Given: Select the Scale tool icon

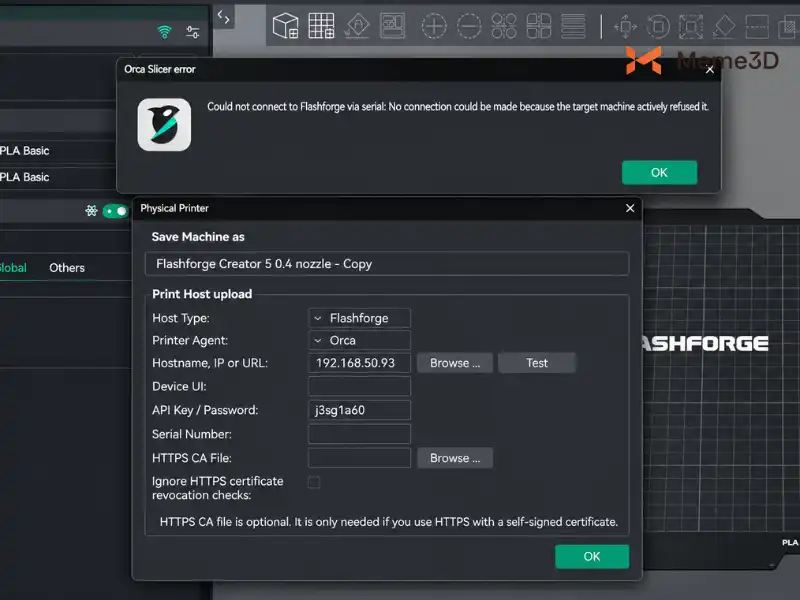Looking at the screenshot, I should [x=691, y=26].
